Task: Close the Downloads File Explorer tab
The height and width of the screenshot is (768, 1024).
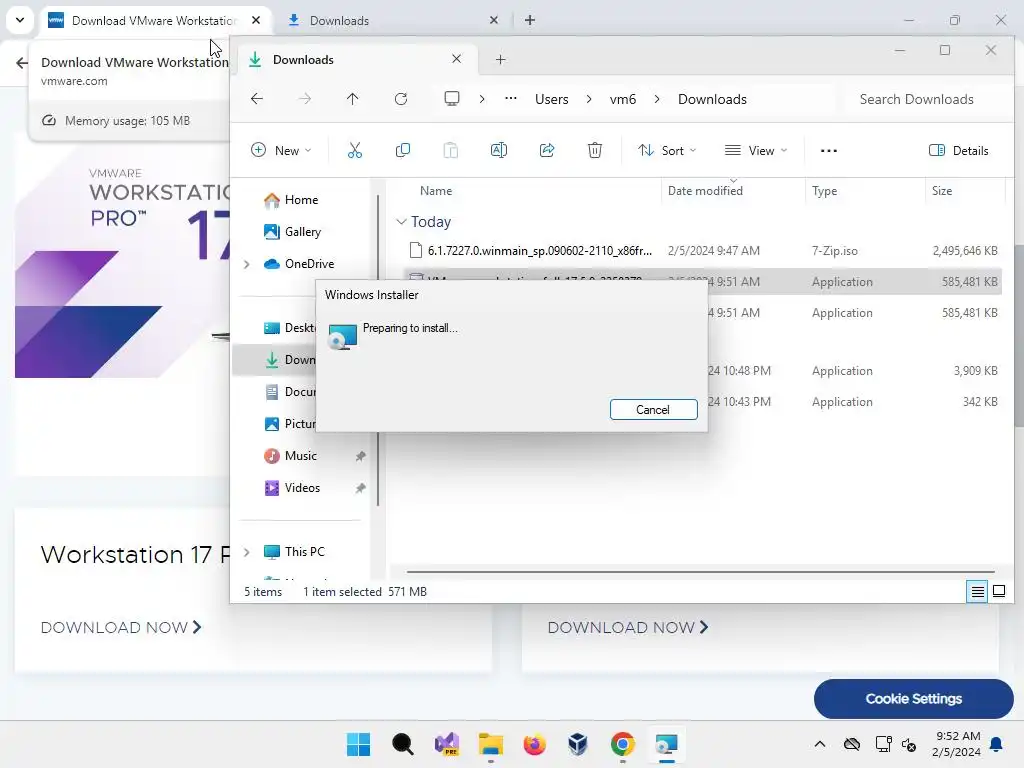Action: coord(456,59)
